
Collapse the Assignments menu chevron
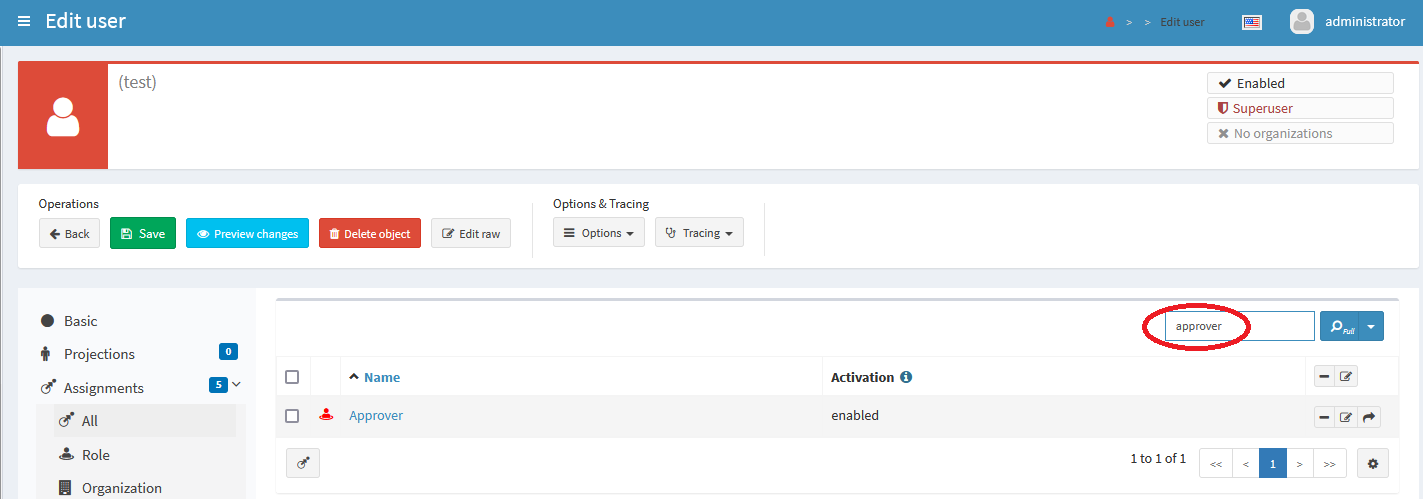[x=237, y=384]
